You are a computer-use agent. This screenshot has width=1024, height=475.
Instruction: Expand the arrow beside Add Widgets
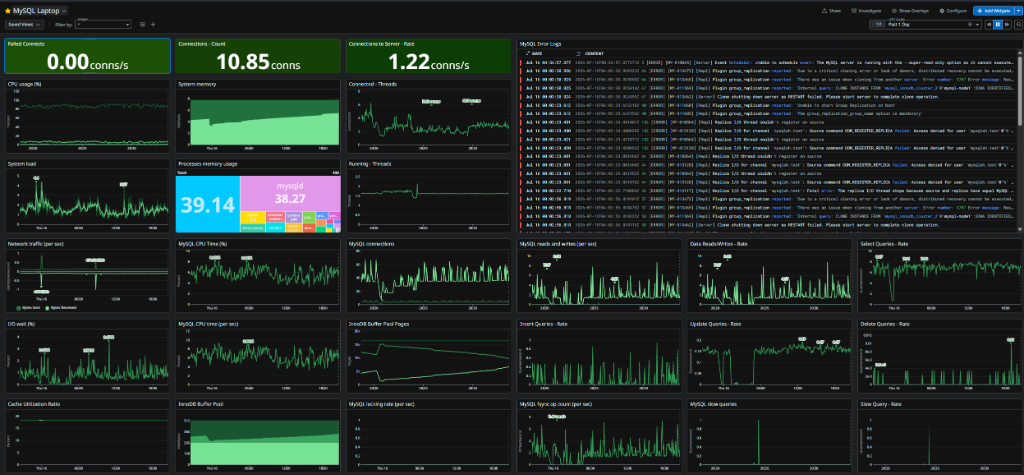point(1018,11)
